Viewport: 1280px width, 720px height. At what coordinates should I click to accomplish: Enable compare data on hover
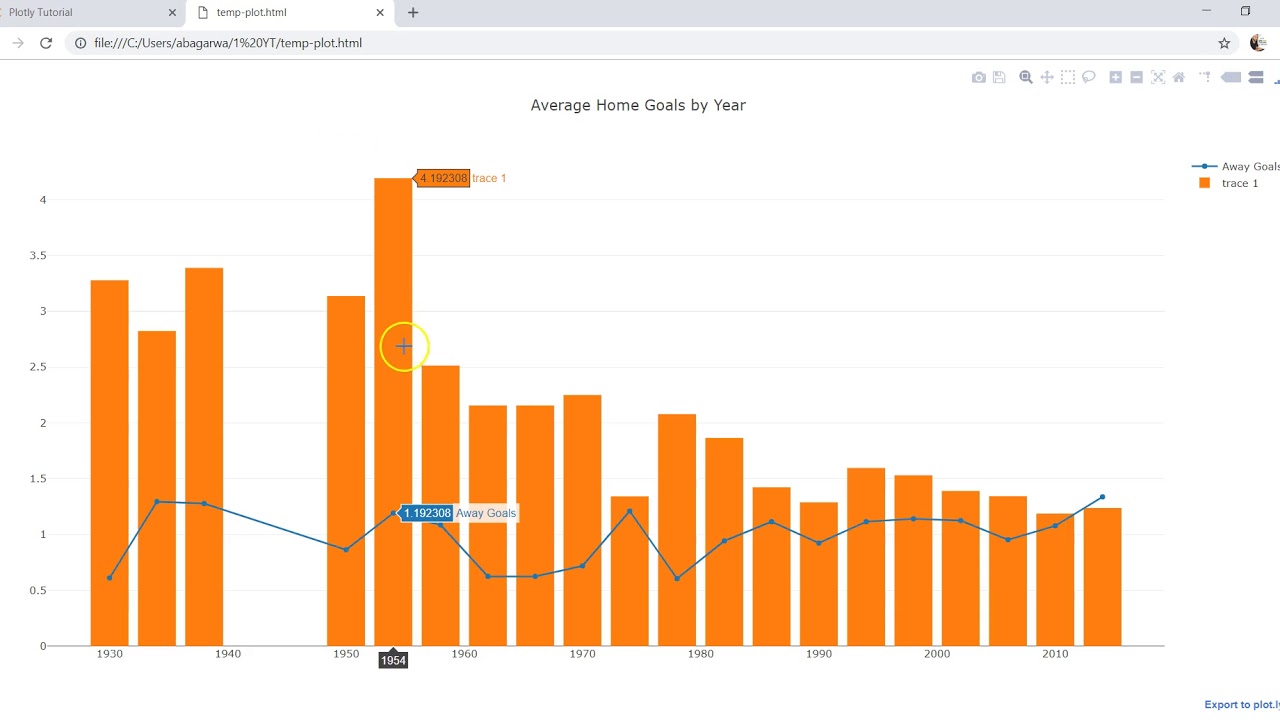pos(1256,78)
